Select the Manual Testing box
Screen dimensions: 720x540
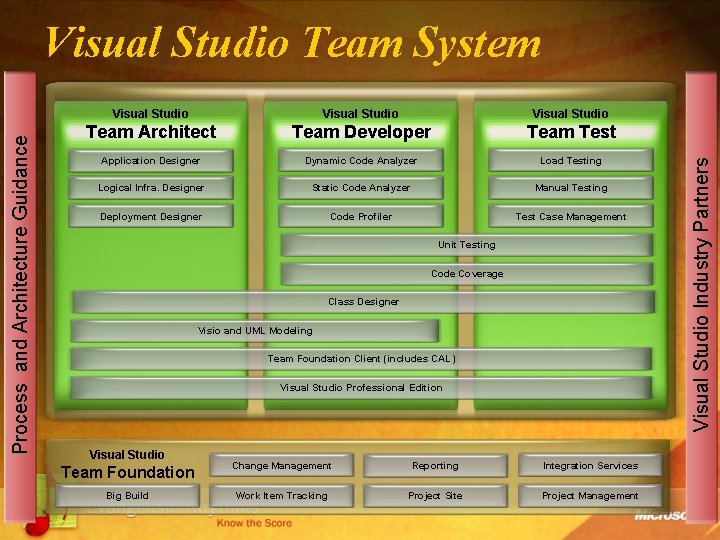coord(571,188)
